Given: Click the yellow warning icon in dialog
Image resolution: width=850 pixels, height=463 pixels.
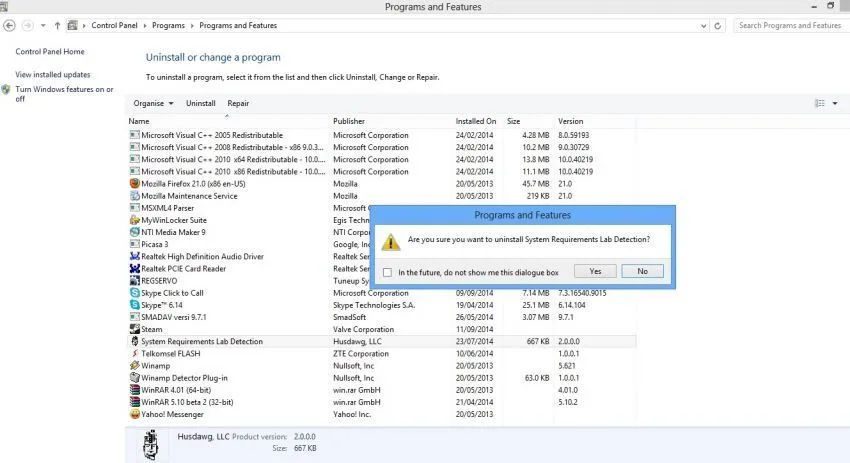Looking at the screenshot, I should pos(391,242).
